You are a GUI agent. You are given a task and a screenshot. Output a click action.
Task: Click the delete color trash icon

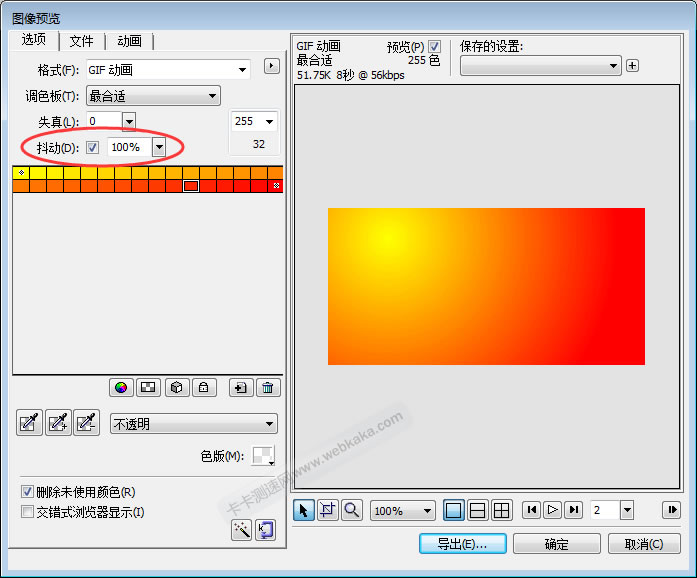click(268, 388)
